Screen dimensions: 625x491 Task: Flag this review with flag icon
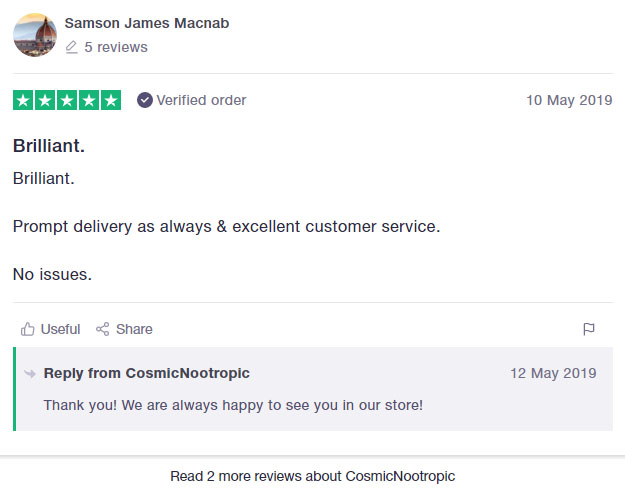tap(589, 329)
